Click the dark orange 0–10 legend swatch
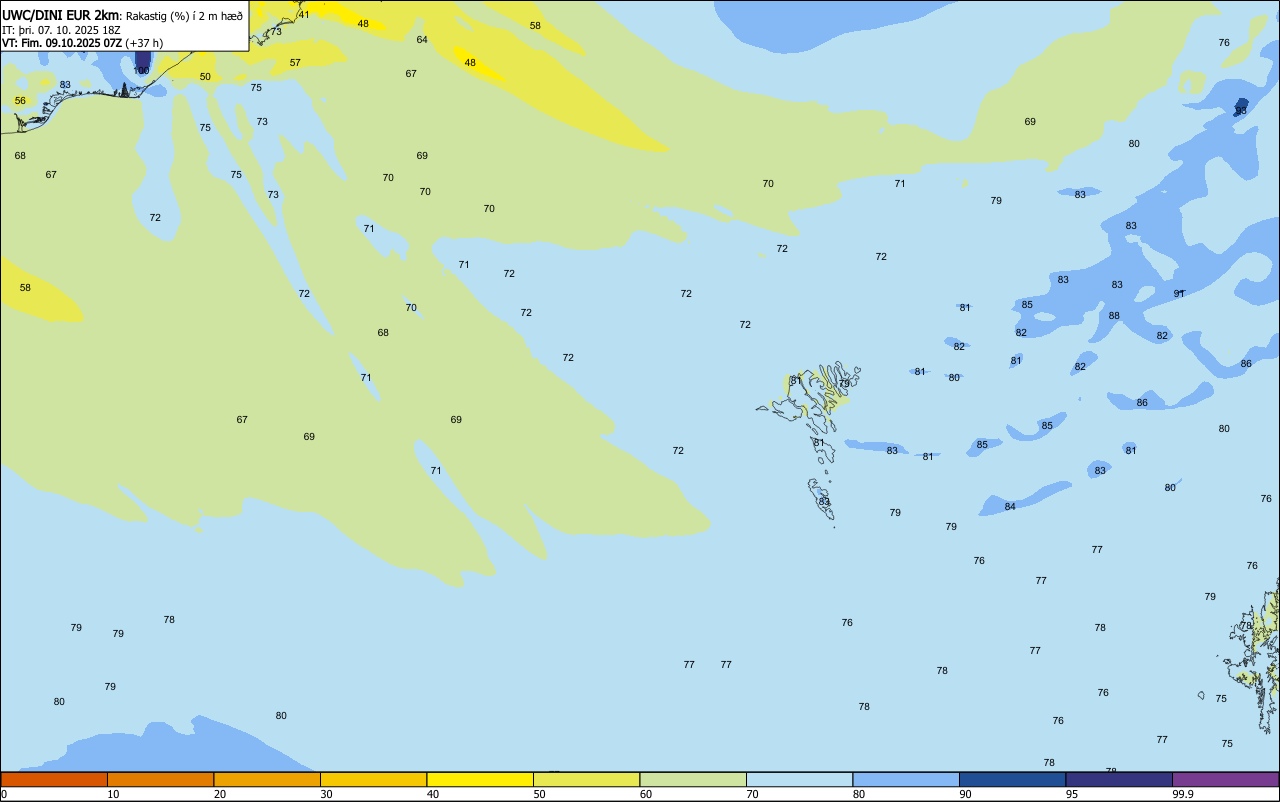 (54, 779)
